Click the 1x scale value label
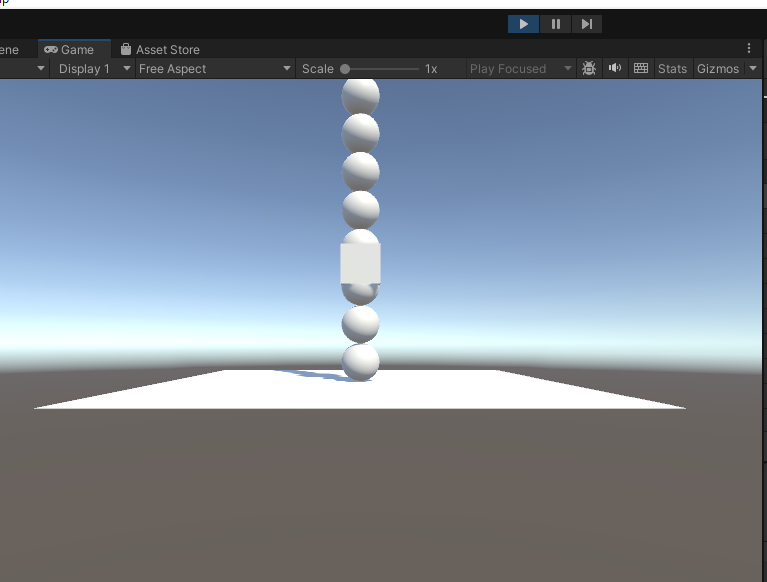 pyautogui.click(x=431, y=69)
